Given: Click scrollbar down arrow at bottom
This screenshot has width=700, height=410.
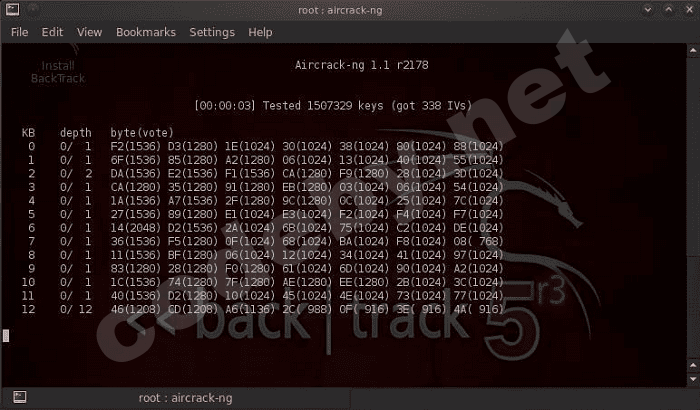Looking at the screenshot, I should tap(693, 380).
